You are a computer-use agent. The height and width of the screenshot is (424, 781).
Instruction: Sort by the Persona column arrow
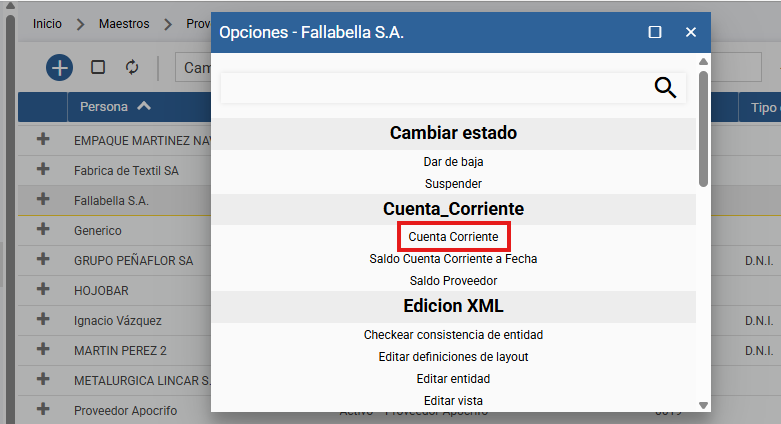click(144, 106)
